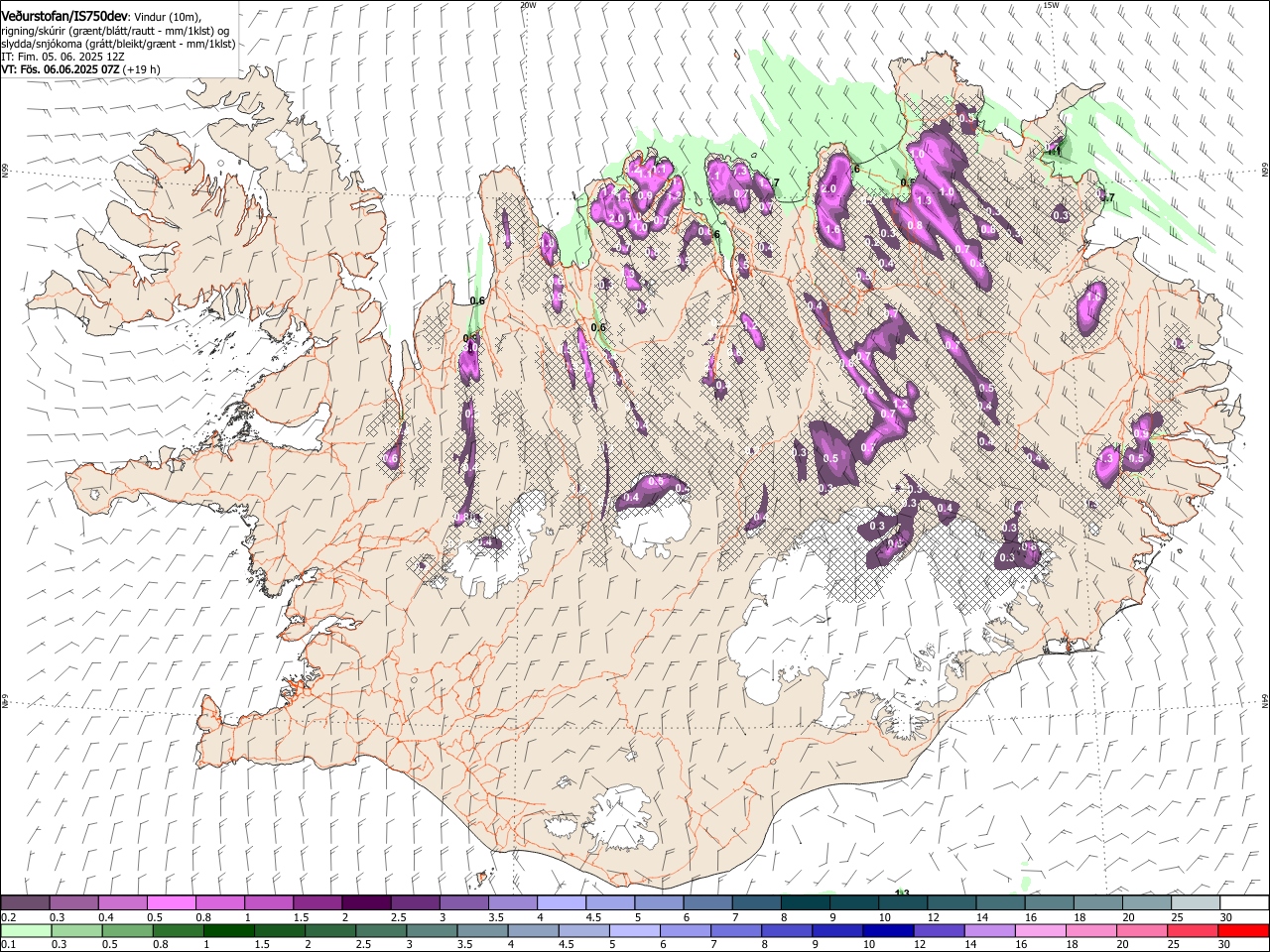
Task: Click the header line 'IT: Fim. 05. 06. 2025 12Z'
Action: (63, 58)
